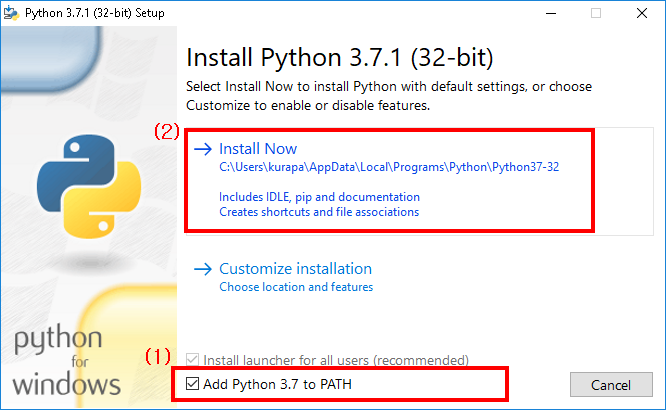Close the Python setup window
Image resolution: width=666 pixels, height=410 pixels.
pos(642,13)
